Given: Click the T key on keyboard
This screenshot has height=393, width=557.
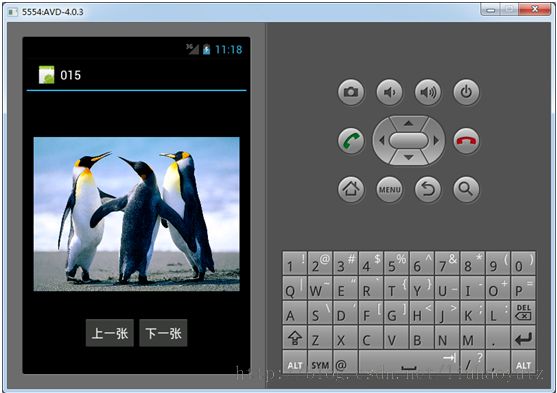Looking at the screenshot, I should click(396, 288).
